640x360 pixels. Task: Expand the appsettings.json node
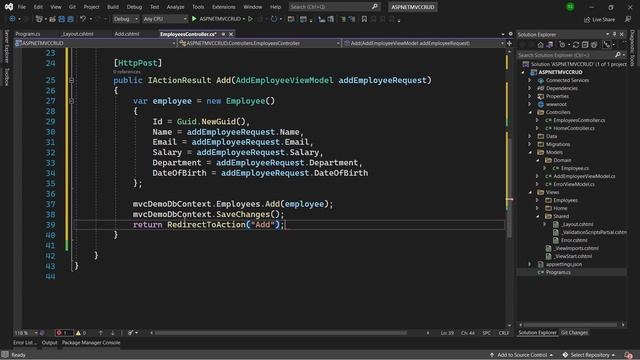point(530,264)
